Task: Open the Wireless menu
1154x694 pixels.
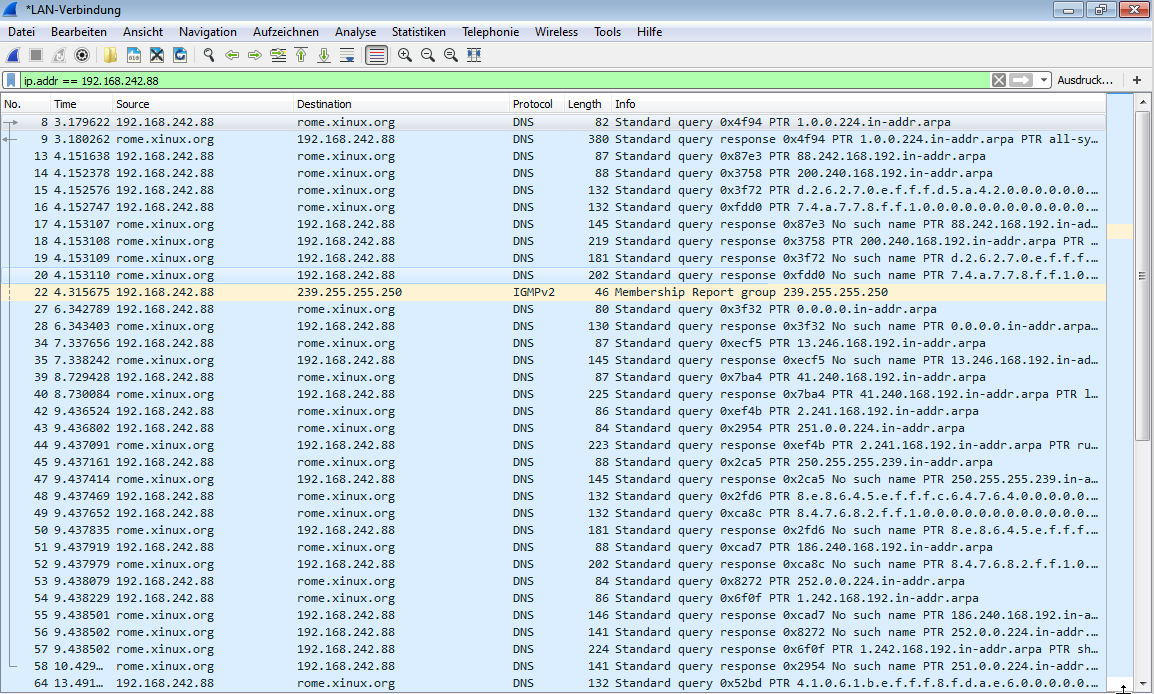Action: pyautogui.click(x=556, y=31)
